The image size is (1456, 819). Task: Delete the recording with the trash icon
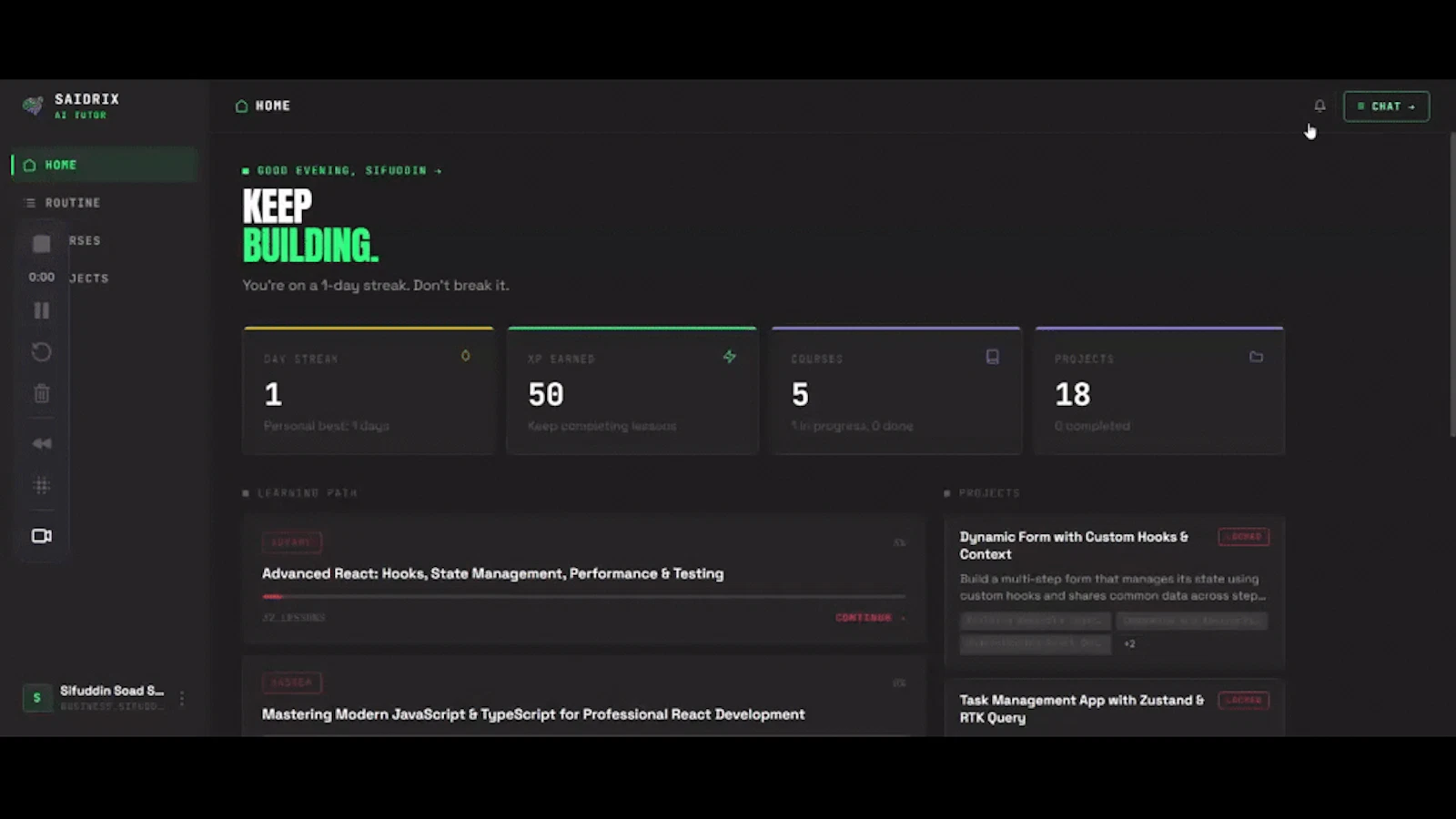click(42, 393)
